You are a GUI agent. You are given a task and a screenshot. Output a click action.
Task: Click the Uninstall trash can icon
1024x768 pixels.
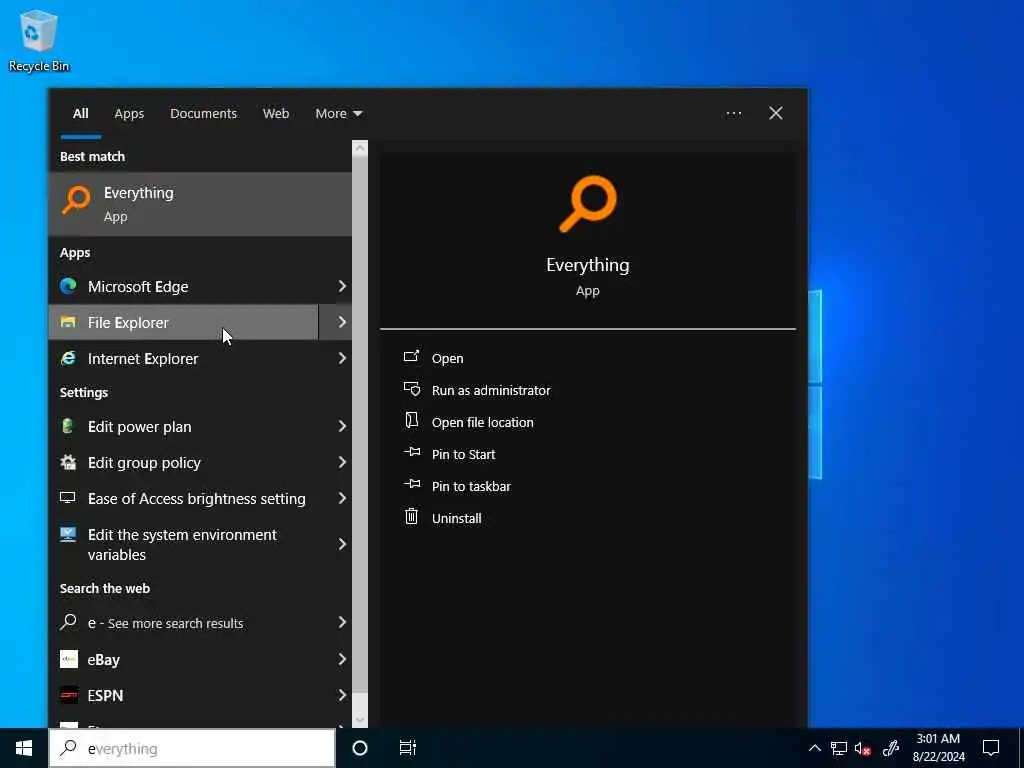point(411,517)
